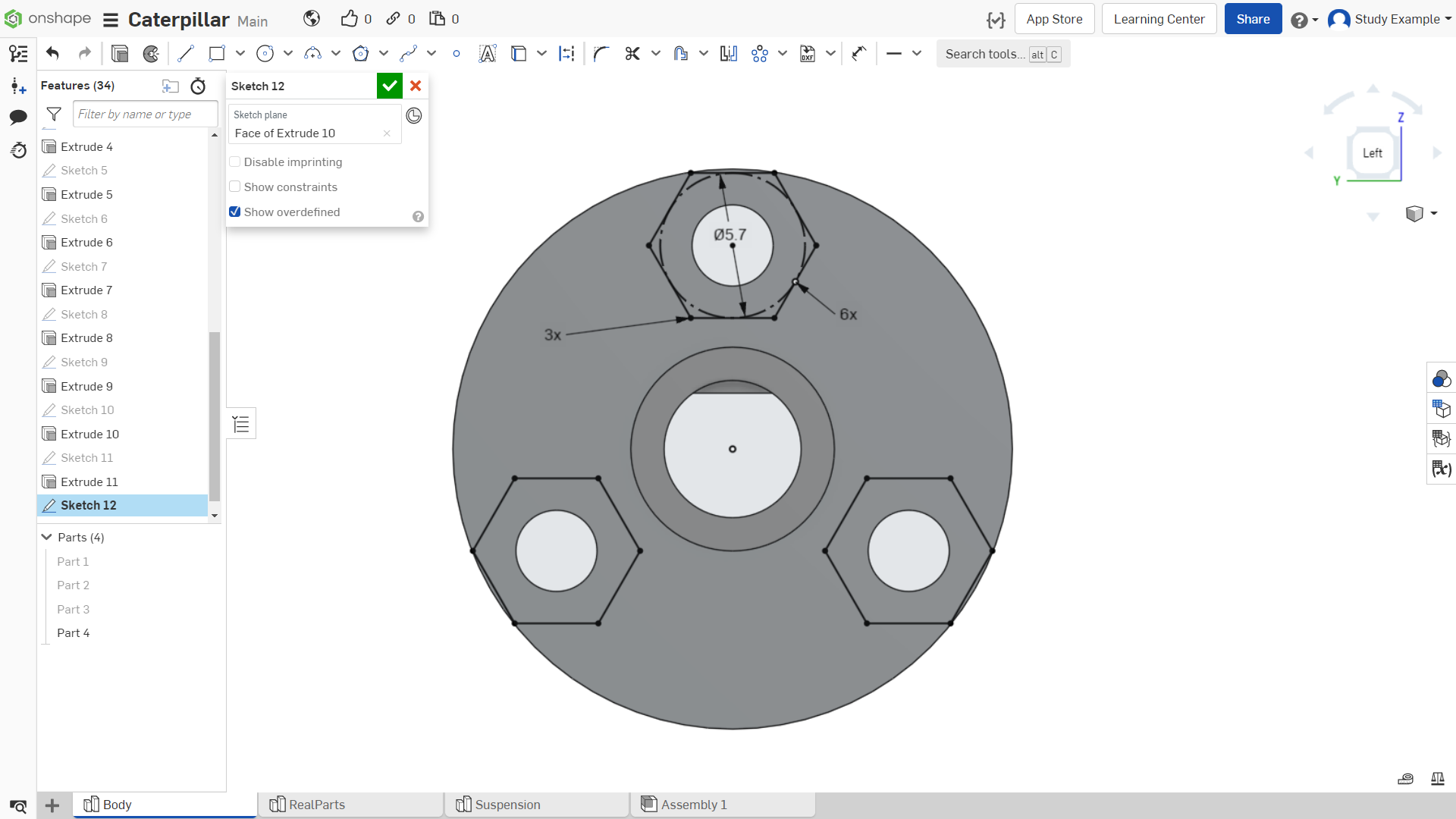Click the Undo arrow
This screenshot has height=819, width=1456.
pyautogui.click(x=52, y=53)
